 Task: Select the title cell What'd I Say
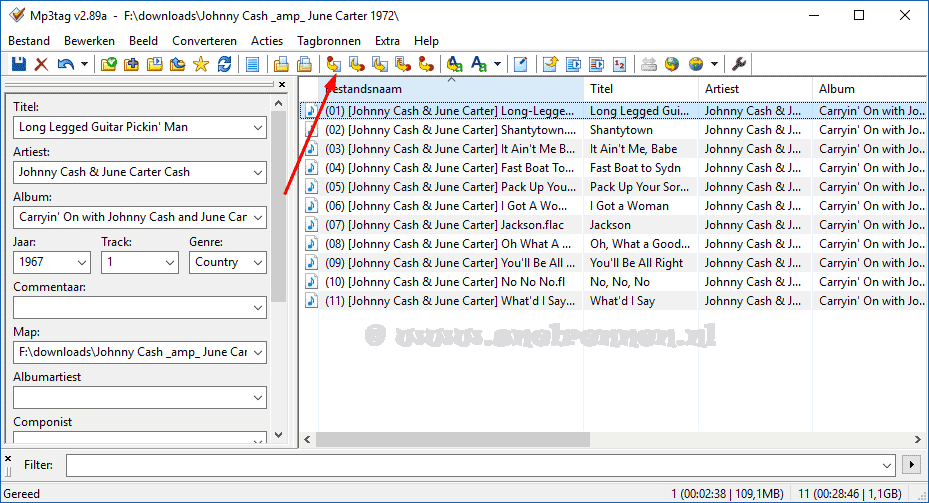(x=622, y=301)
